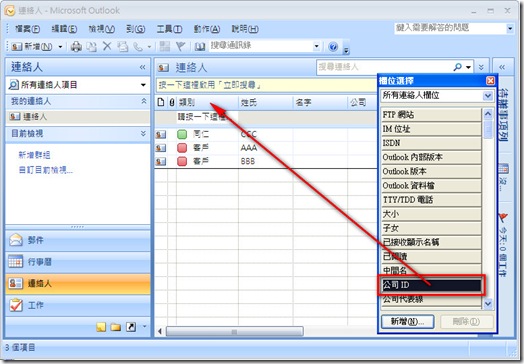The height and width of the screenshot is (364, 524).
Task: Click red category swatch of AAA row
Action: click(x=182, y=148)
